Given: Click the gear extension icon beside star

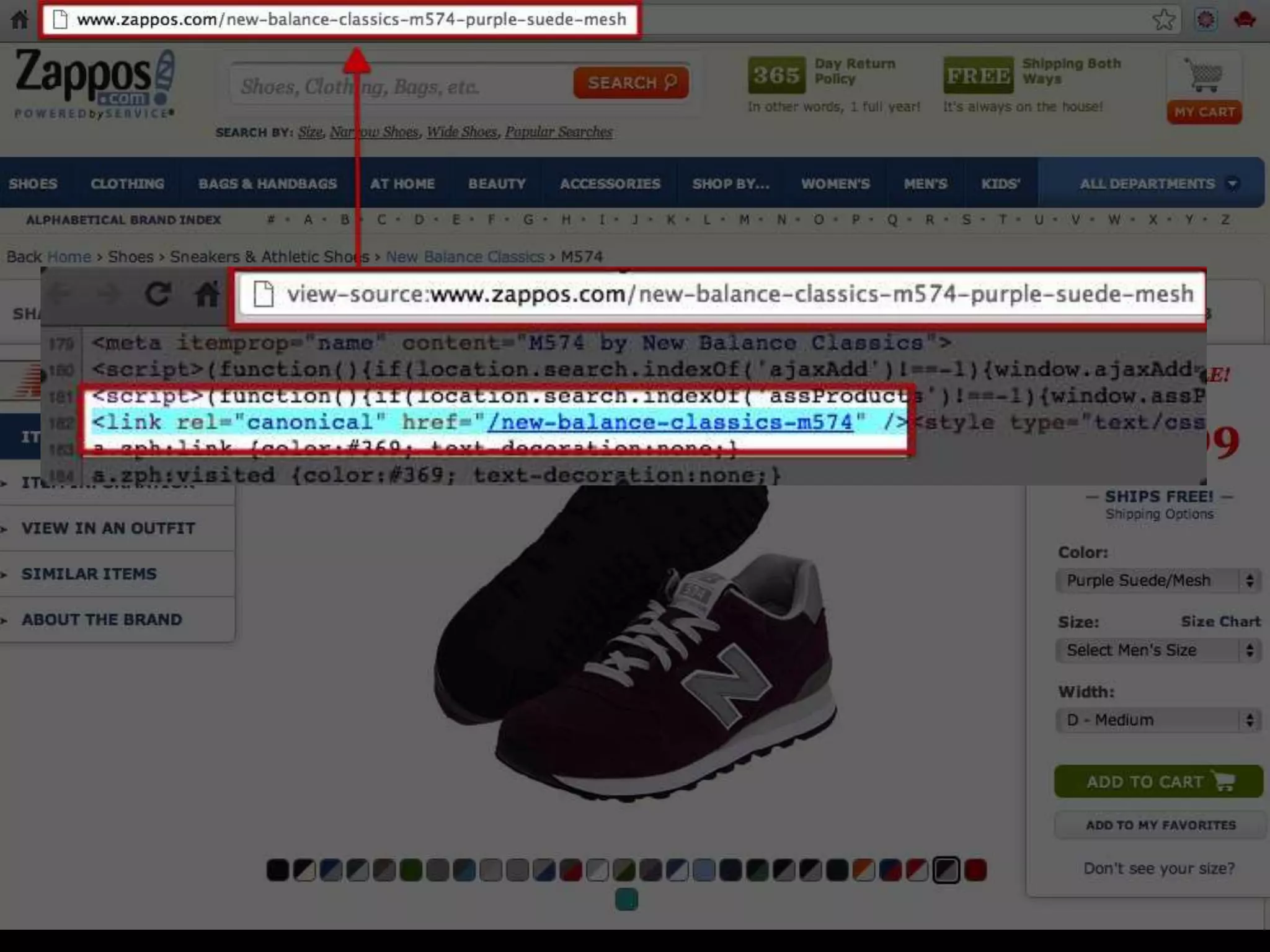Looking at the screenshot, I should point(1206,20).
